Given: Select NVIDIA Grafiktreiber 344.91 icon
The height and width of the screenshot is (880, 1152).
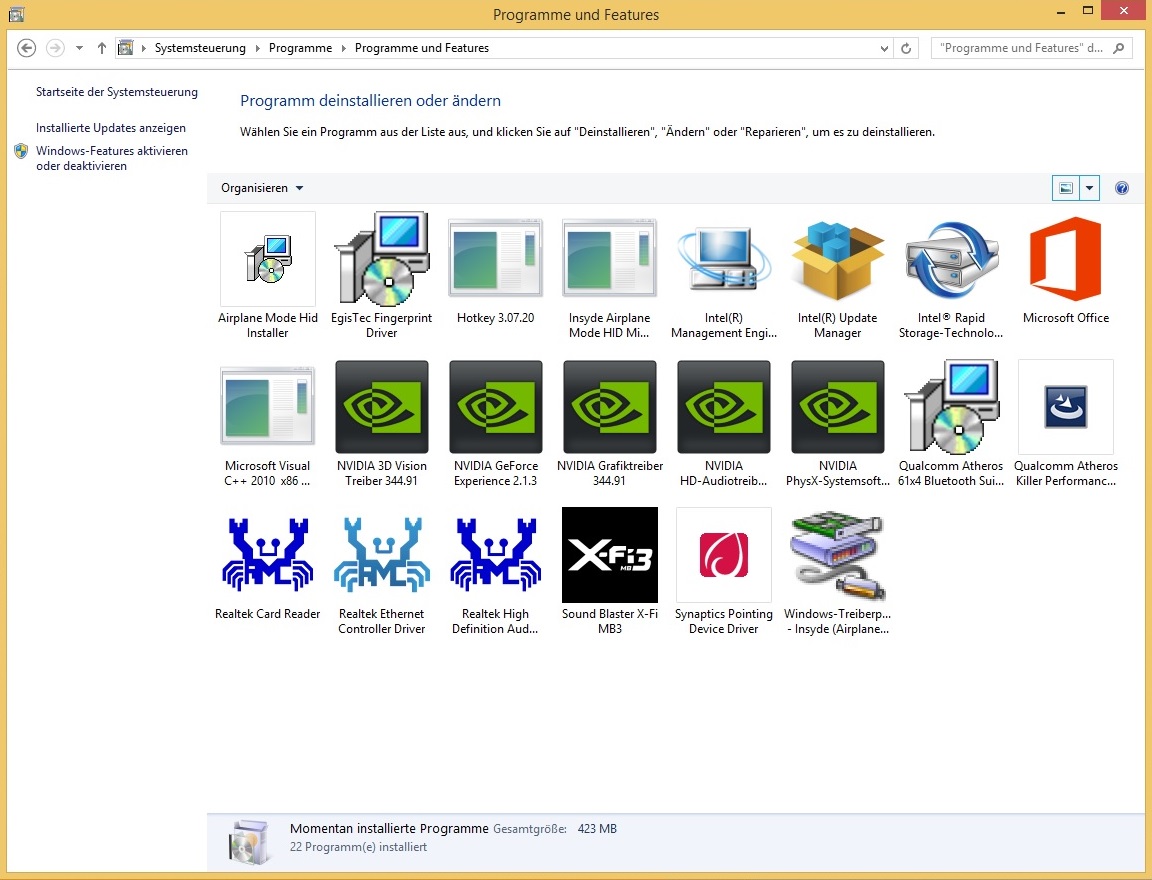Looking at the screenshot, I should point(609,406).
